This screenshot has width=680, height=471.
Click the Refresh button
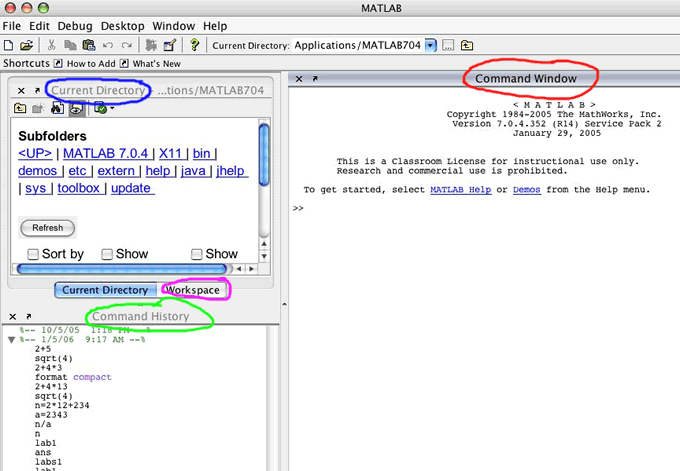tap(48, 228)
